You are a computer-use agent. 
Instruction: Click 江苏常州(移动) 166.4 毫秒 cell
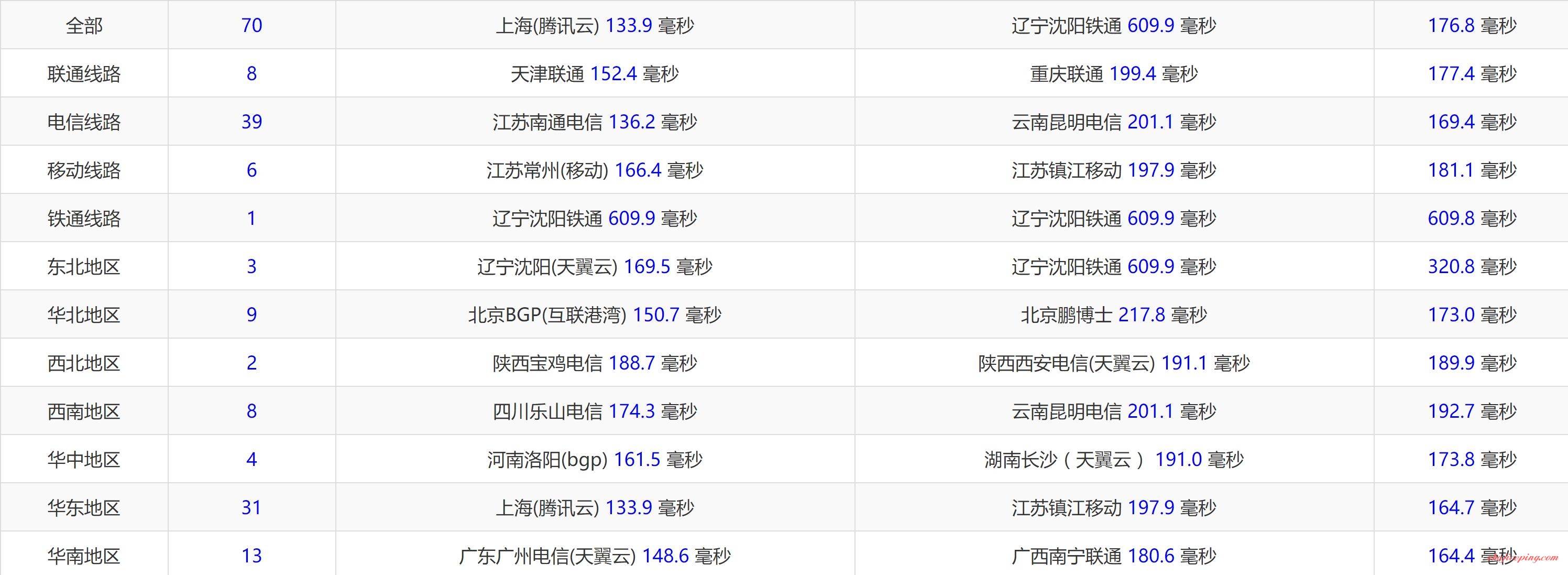[595, 170]
